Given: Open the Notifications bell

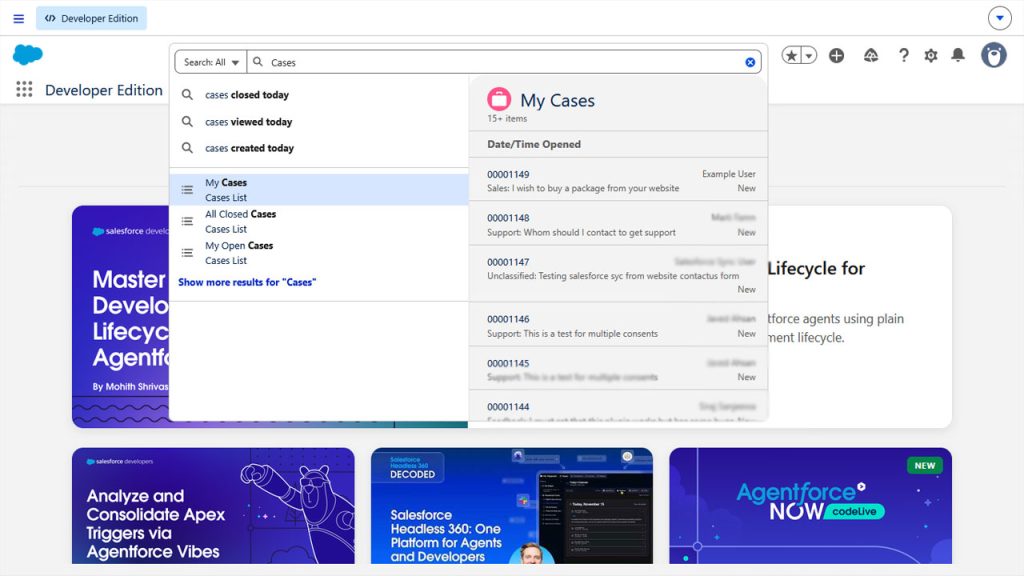Looking at the screenshot, I should [958, 55].
